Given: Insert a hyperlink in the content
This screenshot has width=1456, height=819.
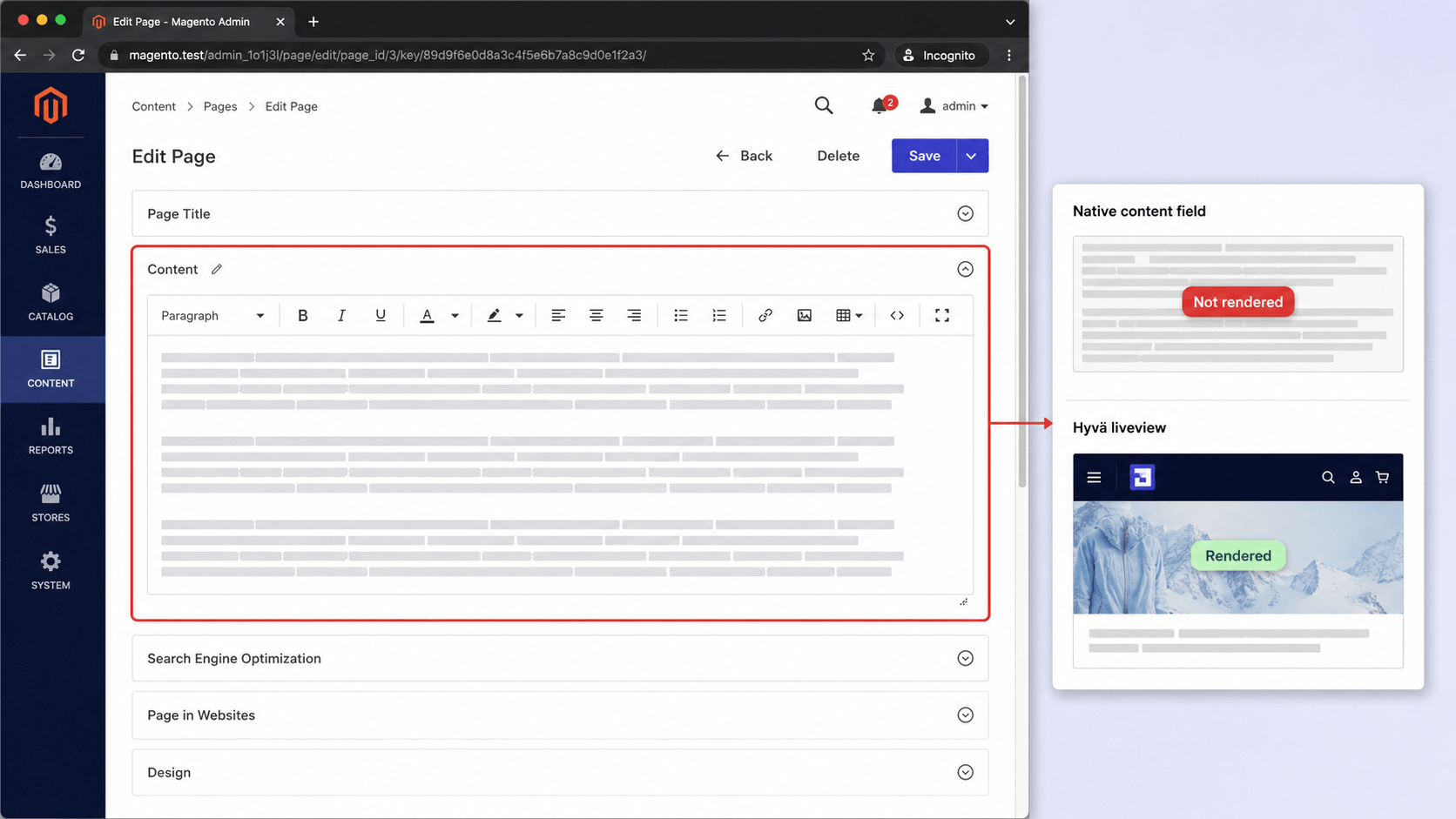Looking at the screenshot, I should (765, 315).
